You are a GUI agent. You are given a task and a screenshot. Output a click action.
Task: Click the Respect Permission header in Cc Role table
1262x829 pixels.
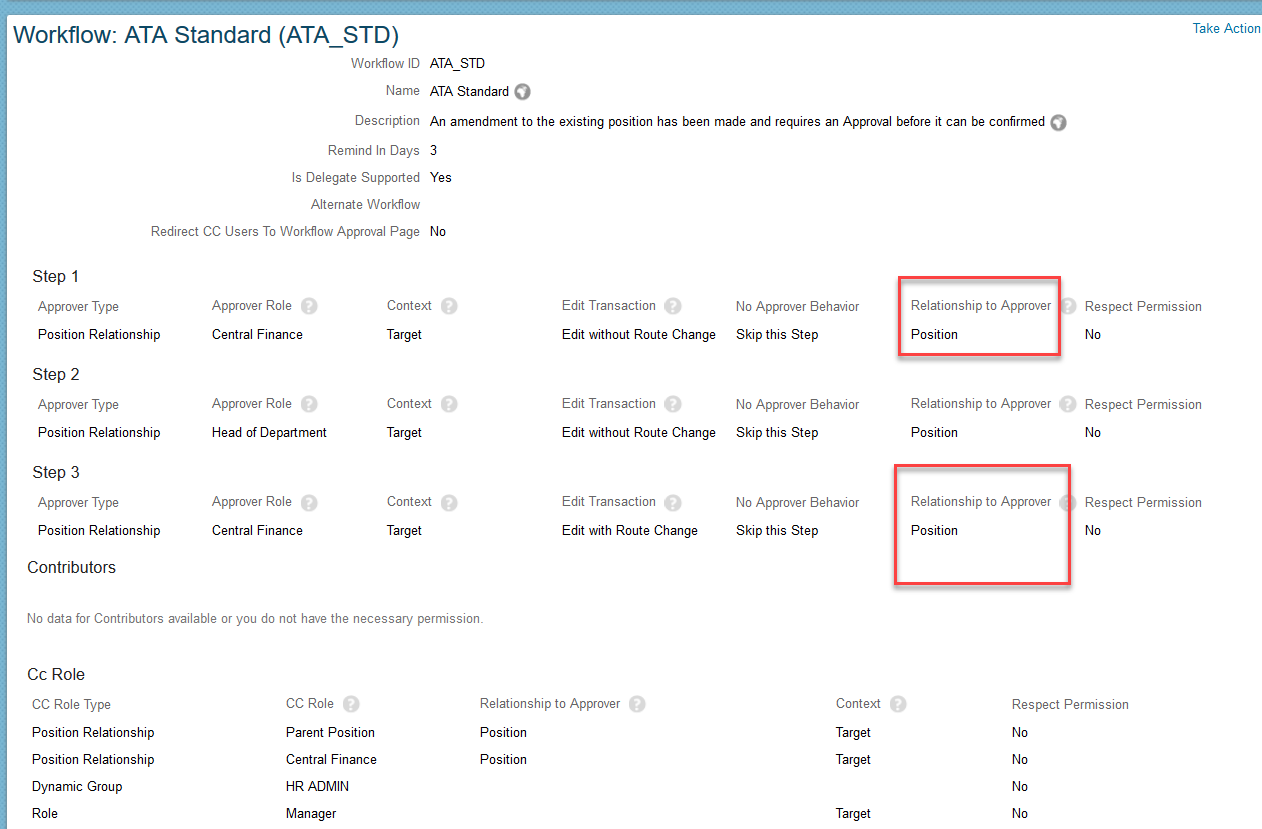pos(1070,705)
